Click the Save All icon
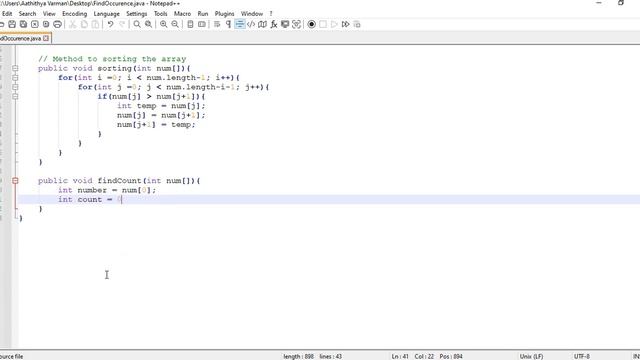This screenshot has height=360, width=640. (23, 24)
